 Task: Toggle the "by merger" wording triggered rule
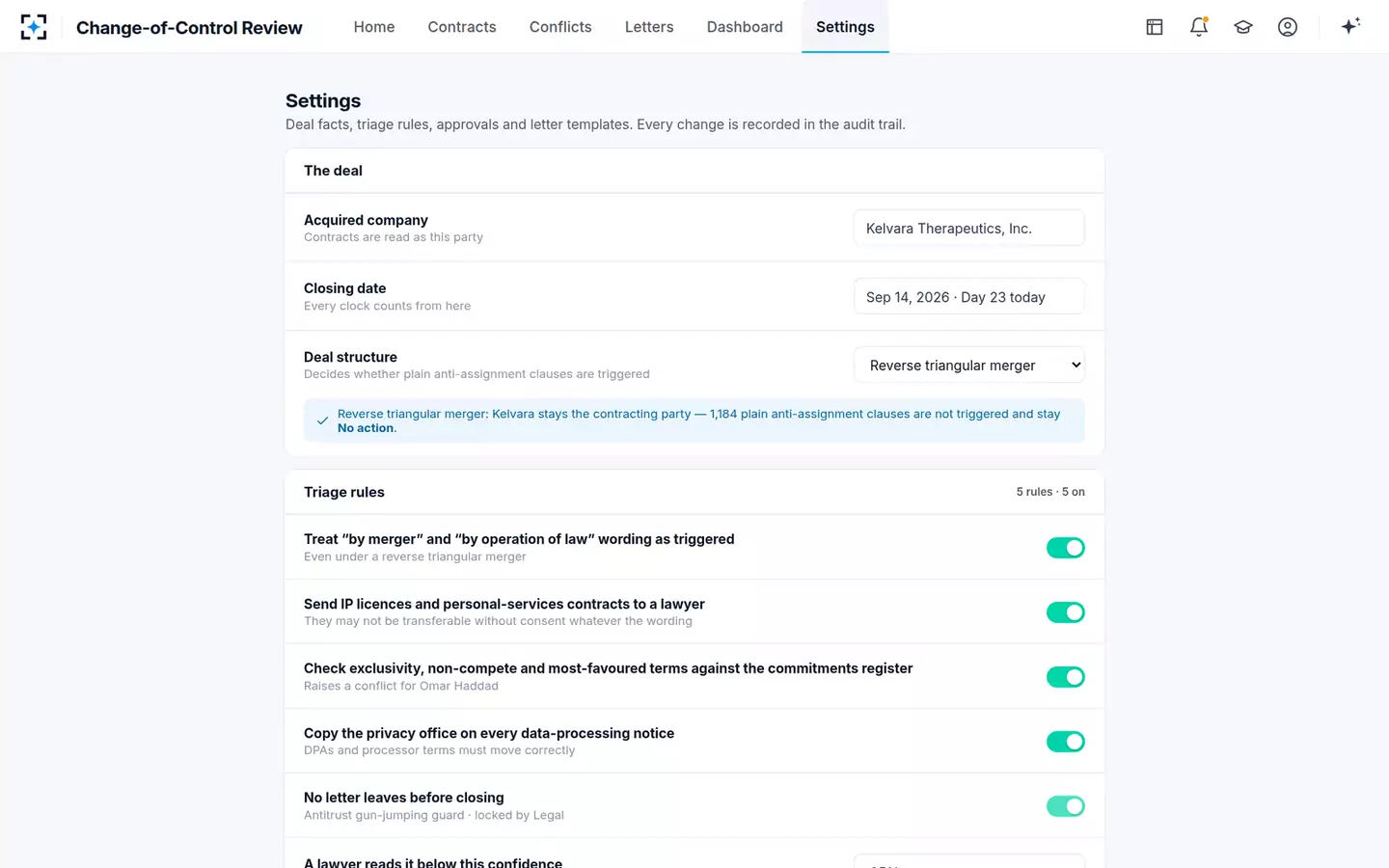[1066, 548]
